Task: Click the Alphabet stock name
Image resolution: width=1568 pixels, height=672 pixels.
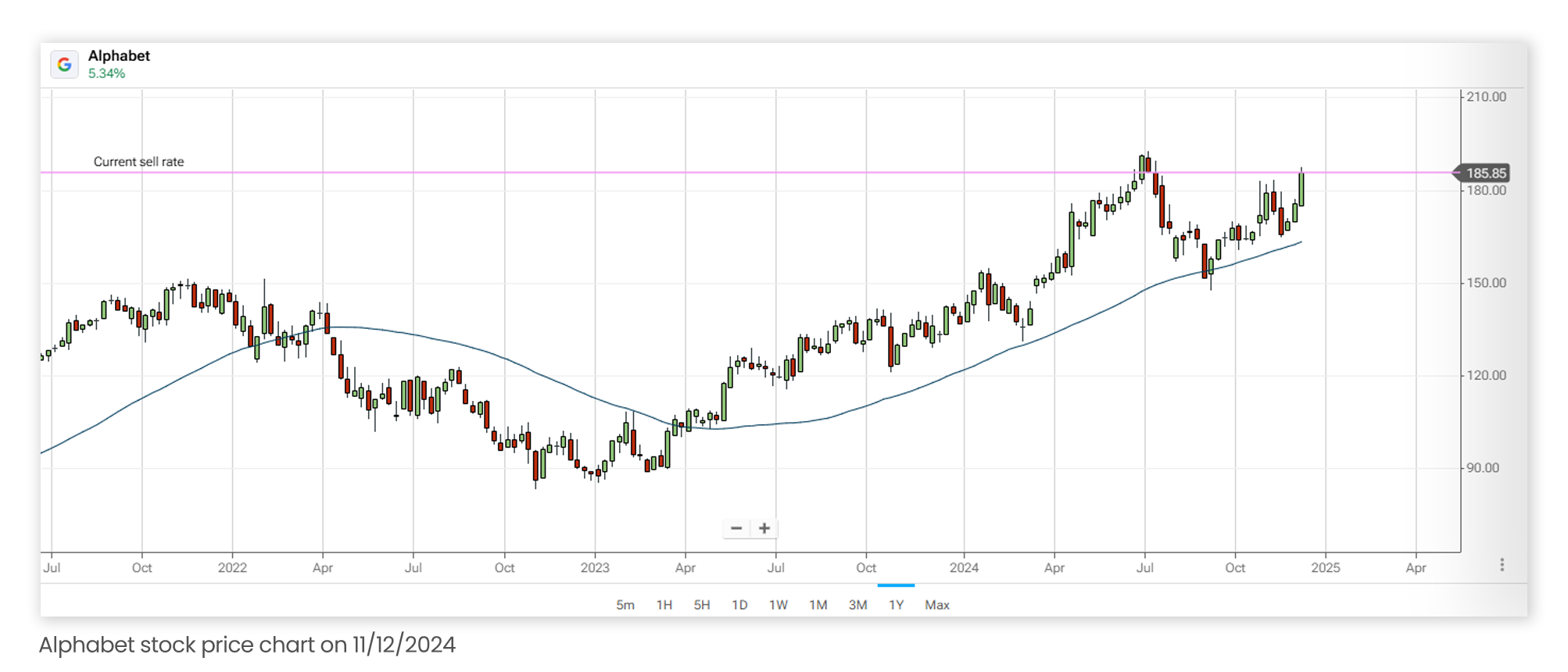Action: coord(119,55)
